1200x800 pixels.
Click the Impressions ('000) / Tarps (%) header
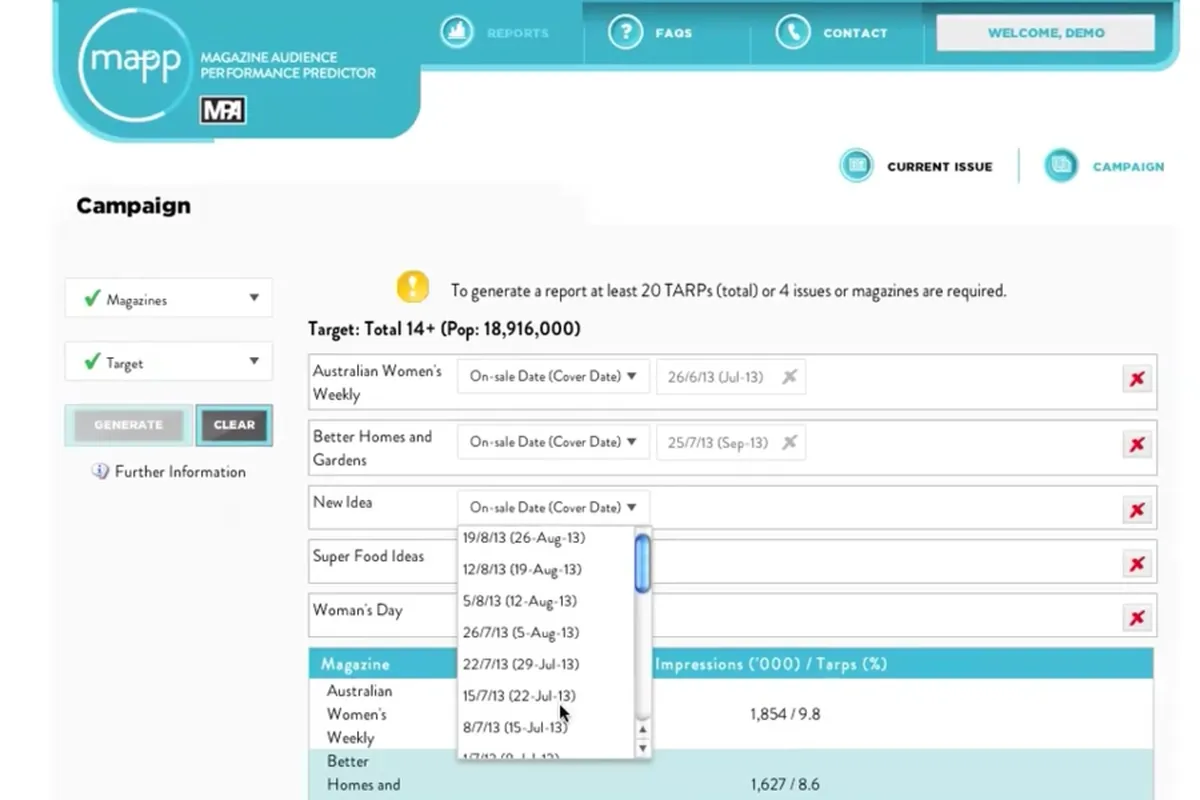coord(771,664)
